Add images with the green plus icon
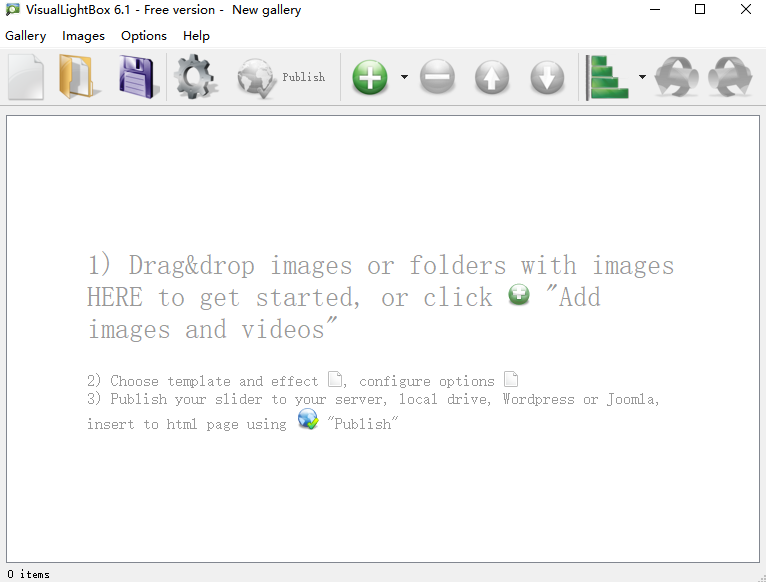 click(x=370, y=77)
